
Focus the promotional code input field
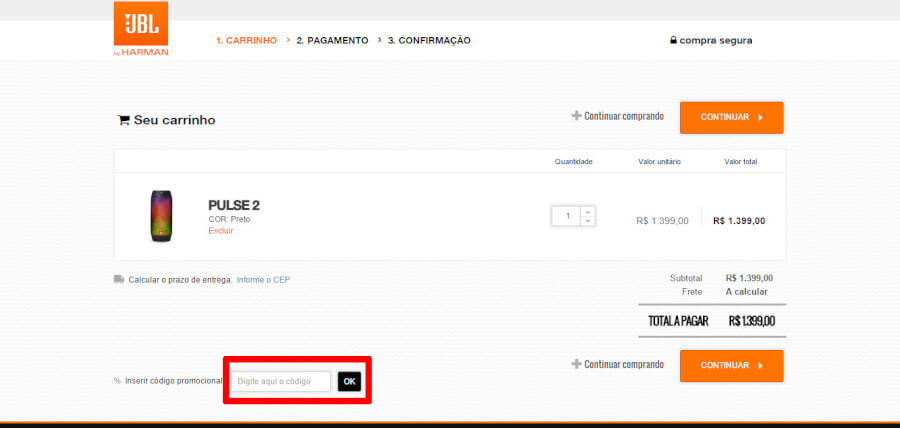pyautogui.click(x=281, y=381)
